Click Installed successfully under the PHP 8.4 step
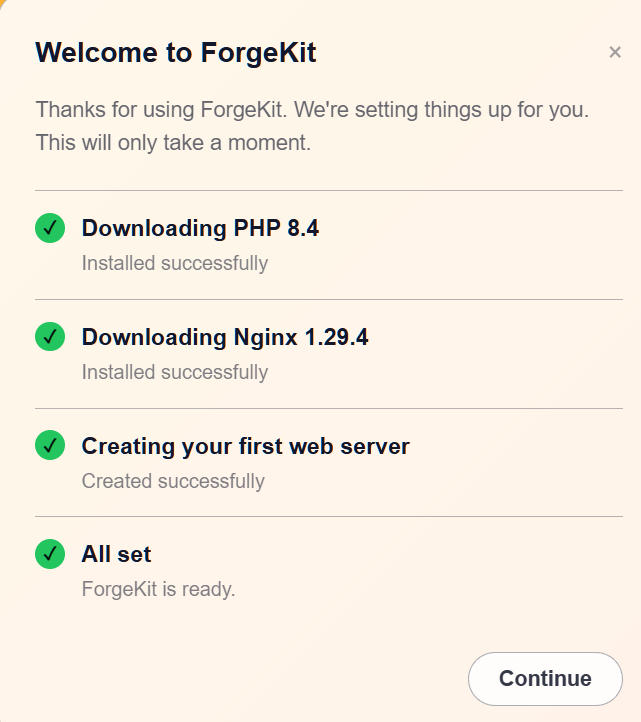 (x=175, y=263)
